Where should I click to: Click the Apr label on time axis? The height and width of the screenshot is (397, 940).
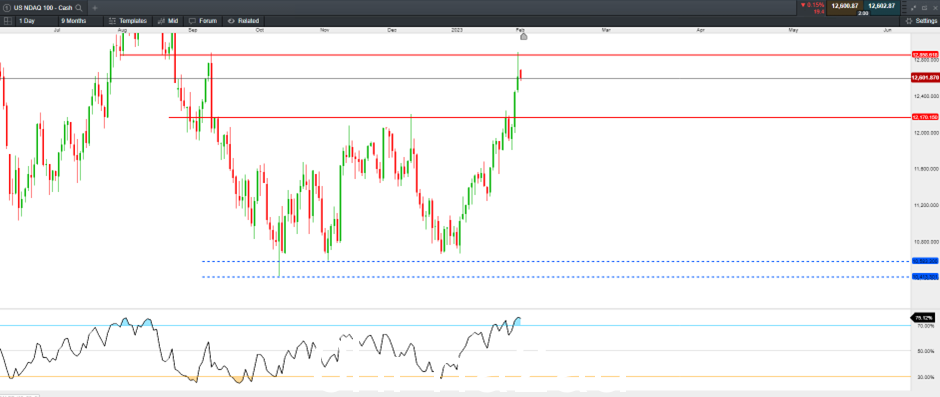coord(700,29)
